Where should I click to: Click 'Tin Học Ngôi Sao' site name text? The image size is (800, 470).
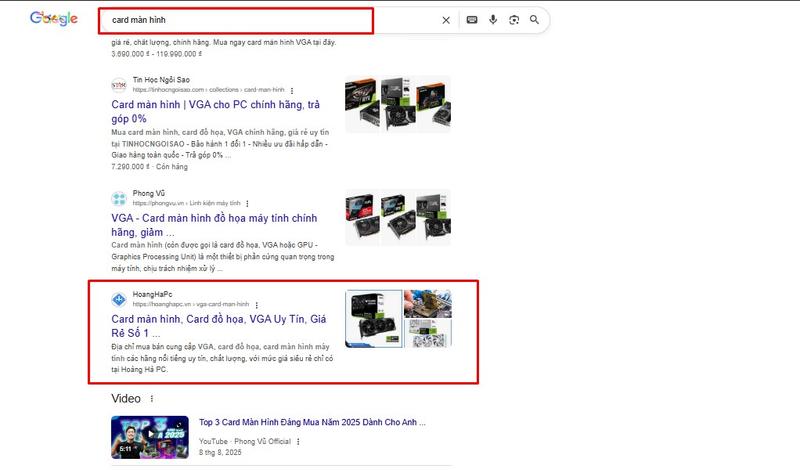click(x=161, y=80)
